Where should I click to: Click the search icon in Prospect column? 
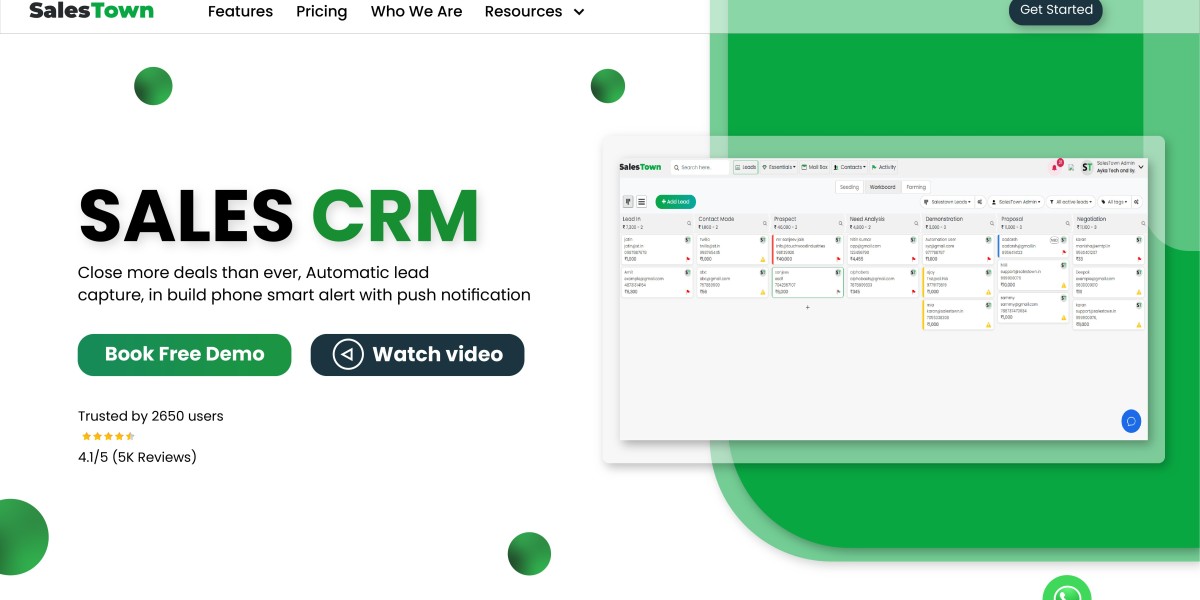pos(840,223)
